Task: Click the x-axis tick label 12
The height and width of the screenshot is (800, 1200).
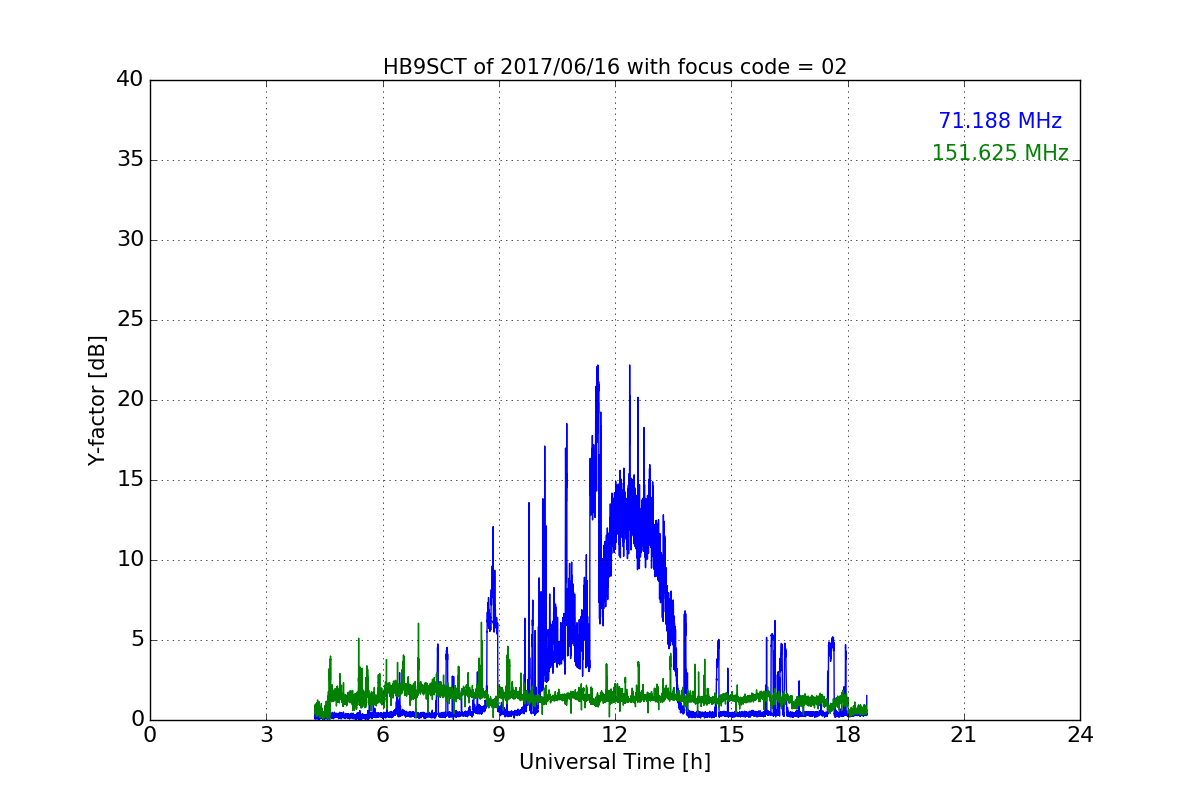Action: coord(615,735)
